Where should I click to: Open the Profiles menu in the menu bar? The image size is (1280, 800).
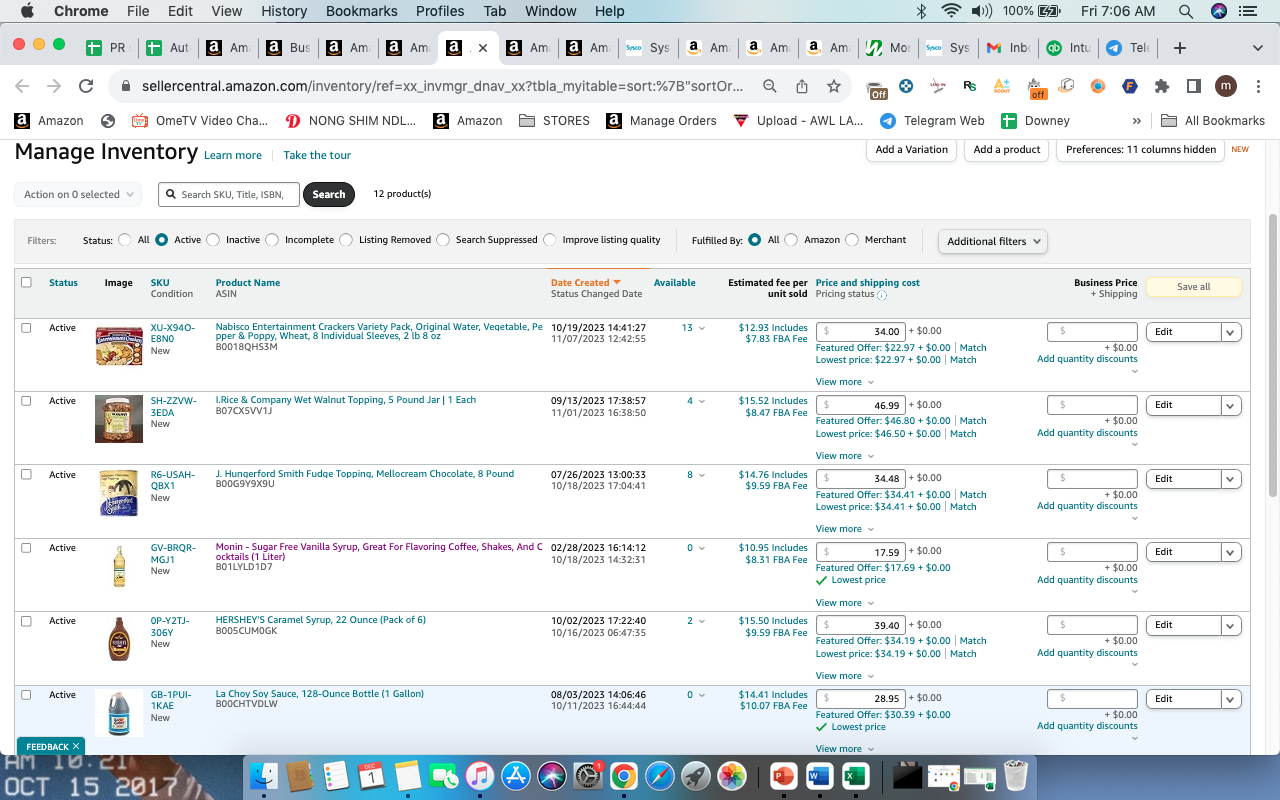point(440,11)
